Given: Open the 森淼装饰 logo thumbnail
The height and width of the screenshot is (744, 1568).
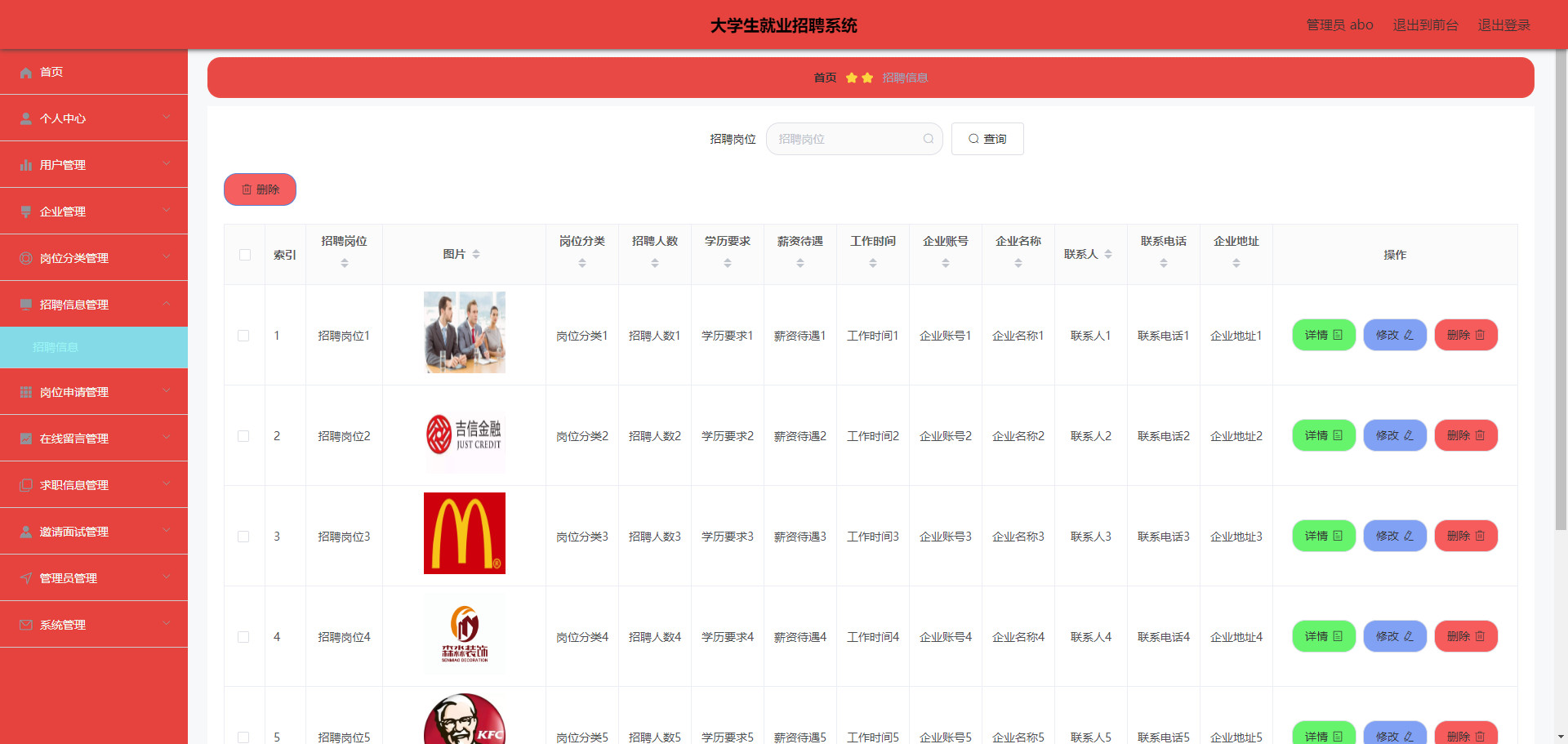Looking at the screenshot, I should (x=465, y=634).
